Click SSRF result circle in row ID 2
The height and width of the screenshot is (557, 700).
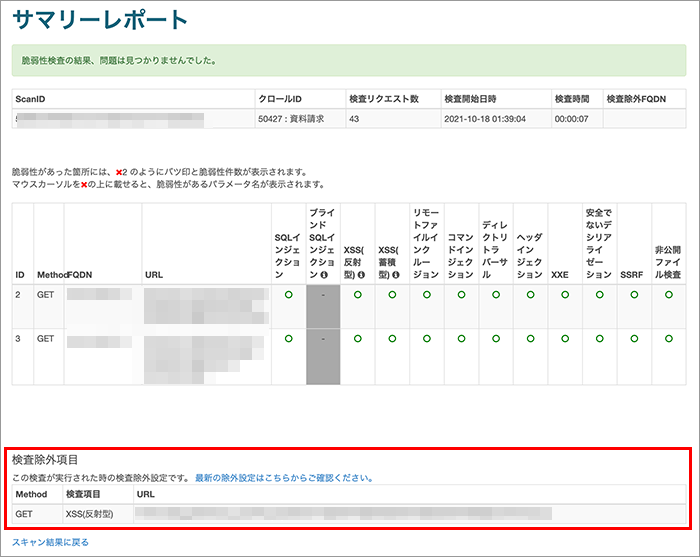634,295
